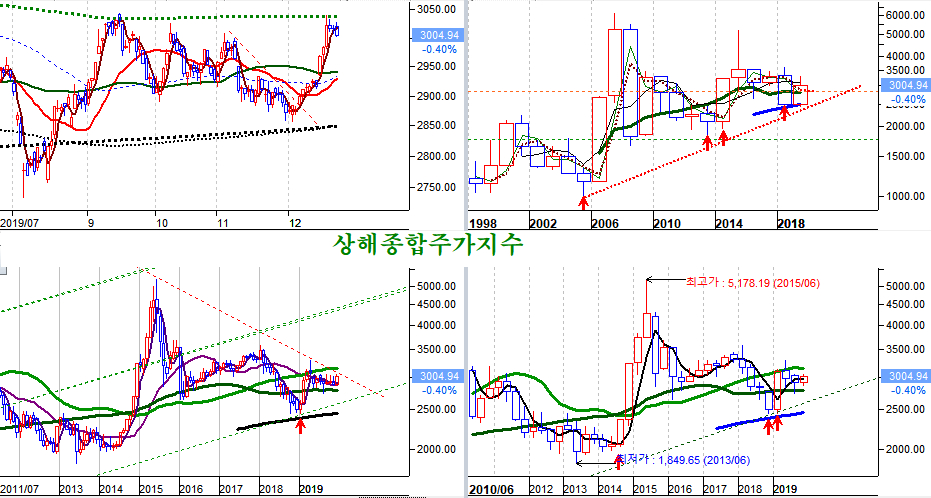
Task: Select the 2010/06 date label on the time axis
Action: coord(490,490)
